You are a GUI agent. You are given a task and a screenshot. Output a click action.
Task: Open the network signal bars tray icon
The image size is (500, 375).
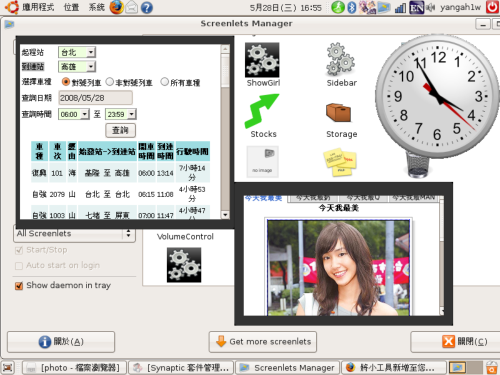pyautogui.click(x=400, y=8)
